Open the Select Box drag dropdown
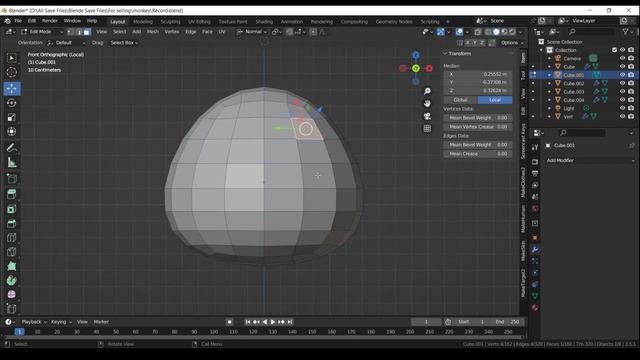Viewport: 640px width, 360px height. [124, 43]
